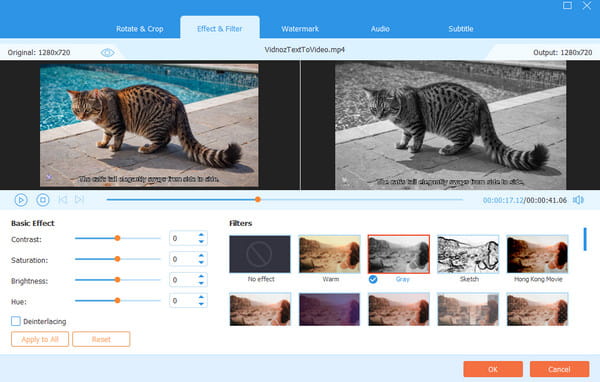Open the Audio tab
Viewport: 600px width, 382px height.
380,29
